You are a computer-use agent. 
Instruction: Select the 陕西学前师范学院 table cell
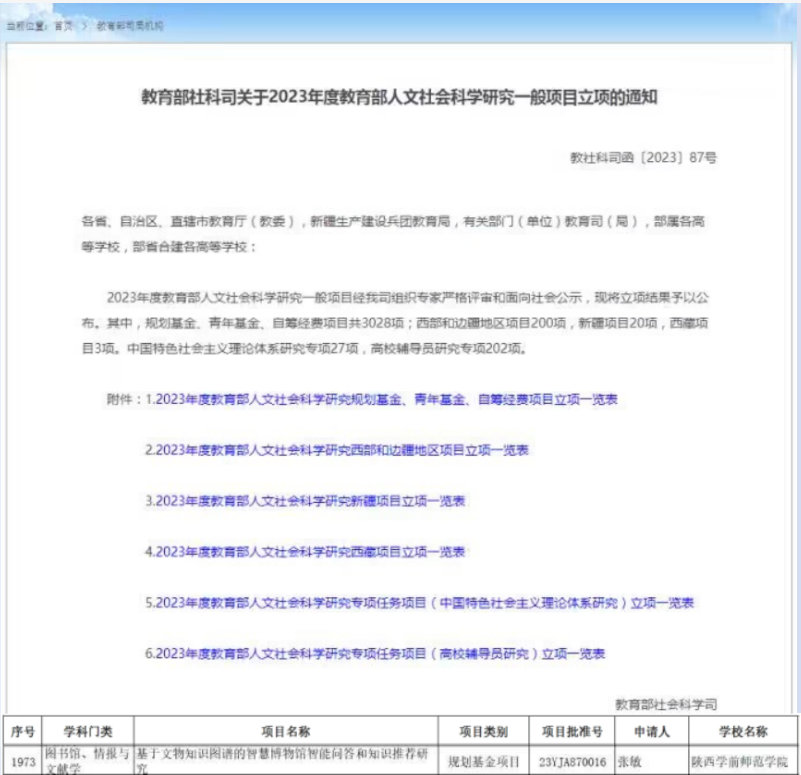(x=744, y=761)
